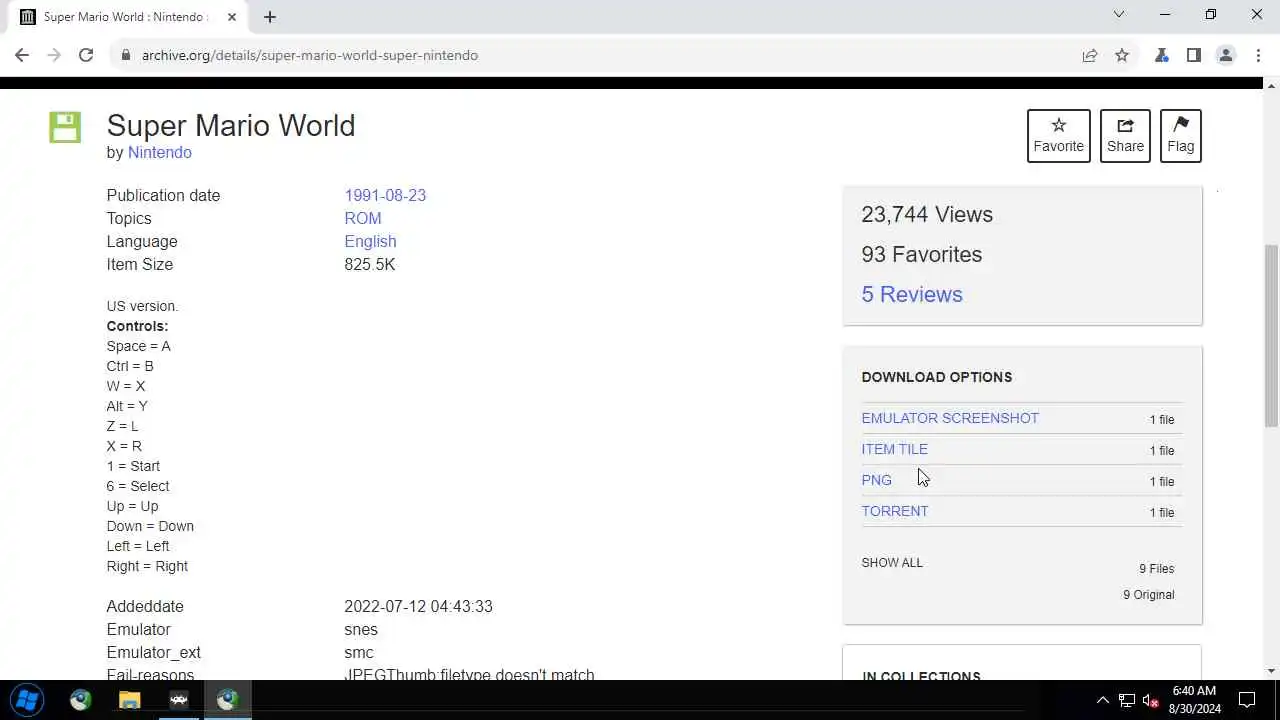The width and height of the screenshot is (1280, 720).
Task: Click the green floppy disk software icon
Action: click(x=65, y=127)
